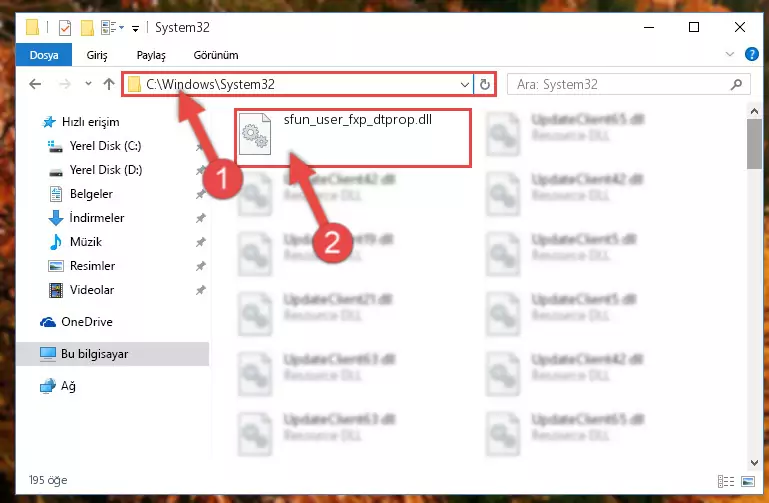The width and height of the screenshot is (769, 503).
Task: Close the System32 window
Action: (x=740, y=27)
